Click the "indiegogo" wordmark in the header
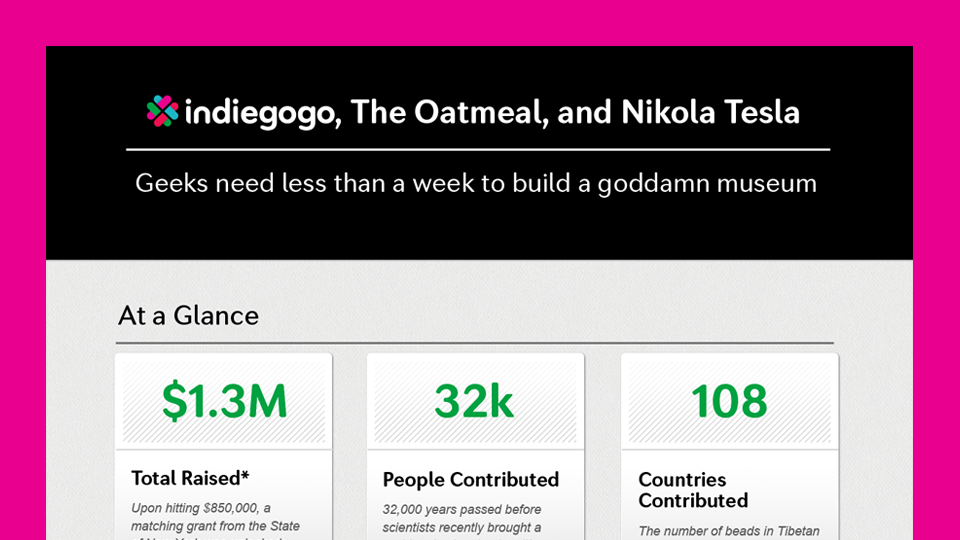 point(262,112)
